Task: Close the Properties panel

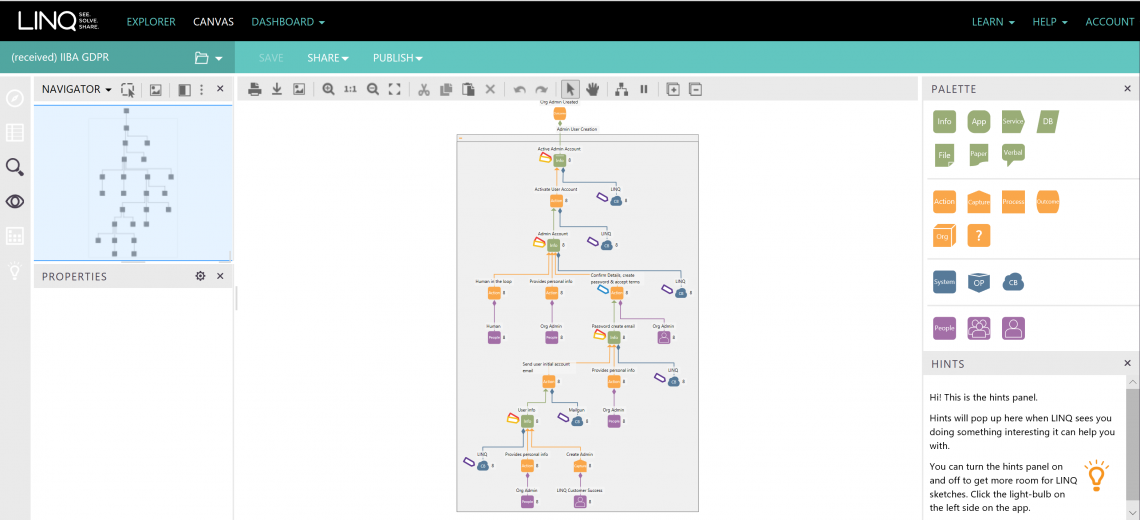Action: (x=220, y=276)
